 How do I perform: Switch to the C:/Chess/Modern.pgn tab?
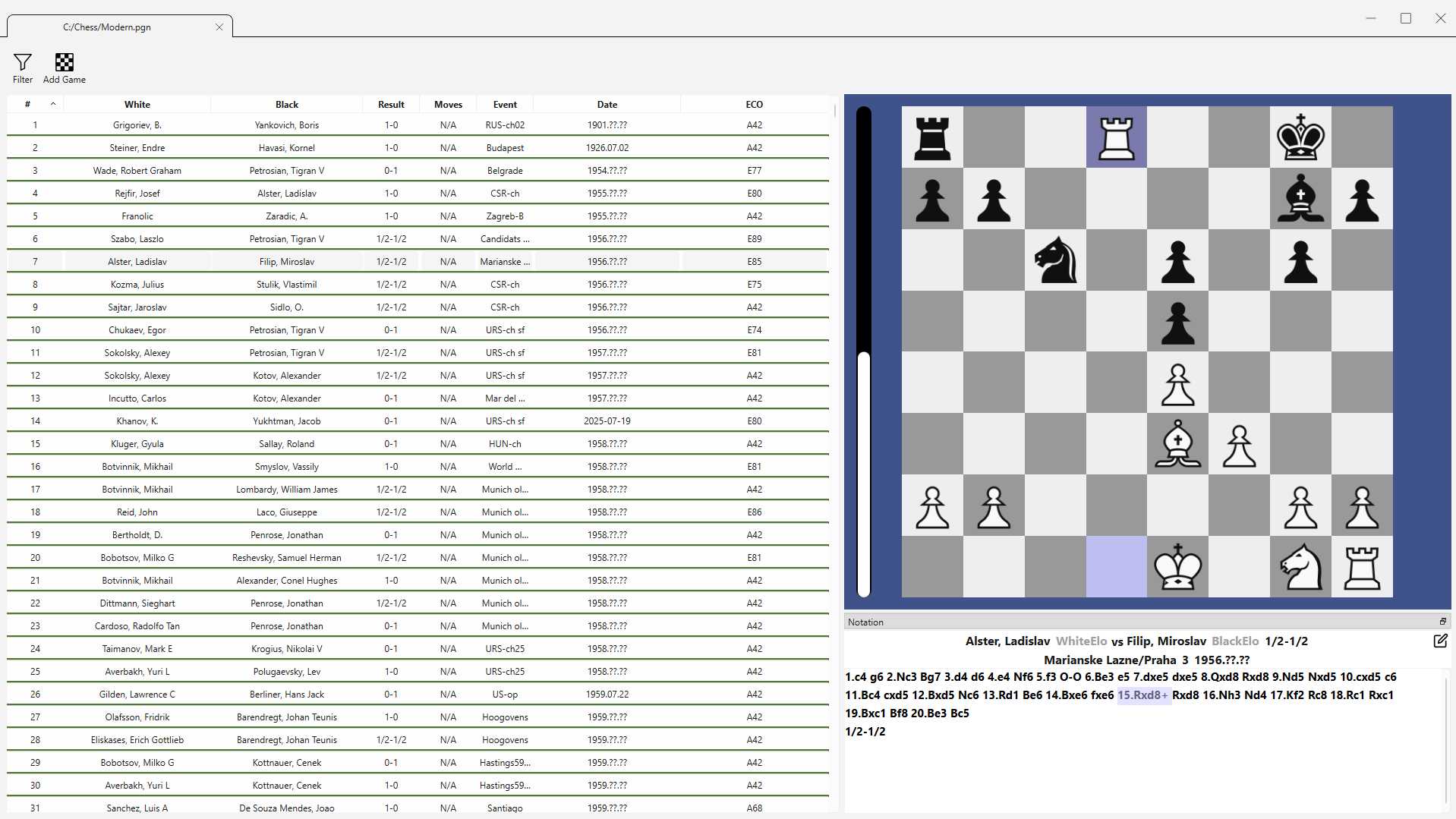click(x=107, y=27)
